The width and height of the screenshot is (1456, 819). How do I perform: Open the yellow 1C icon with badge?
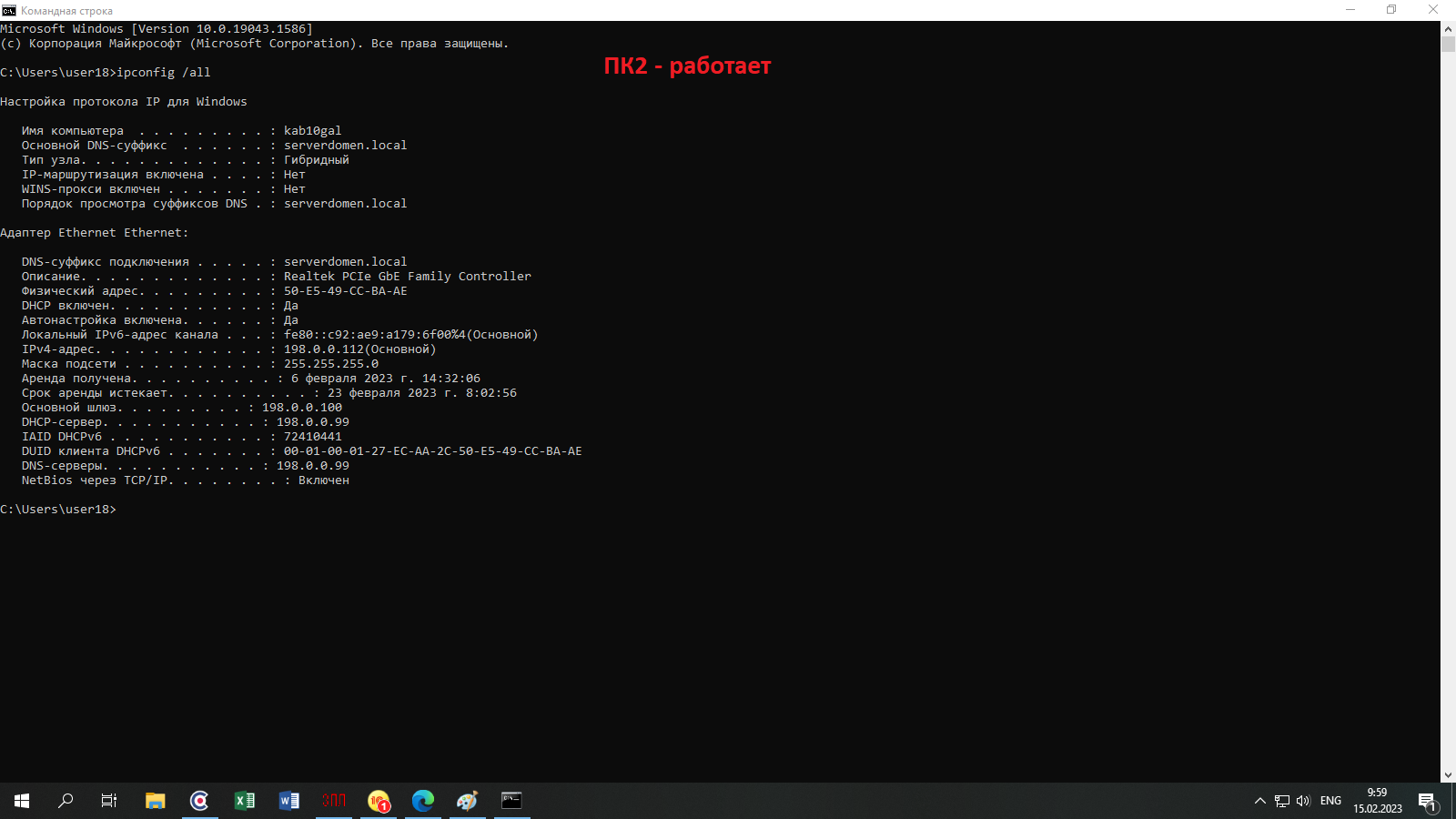(379, 801)
